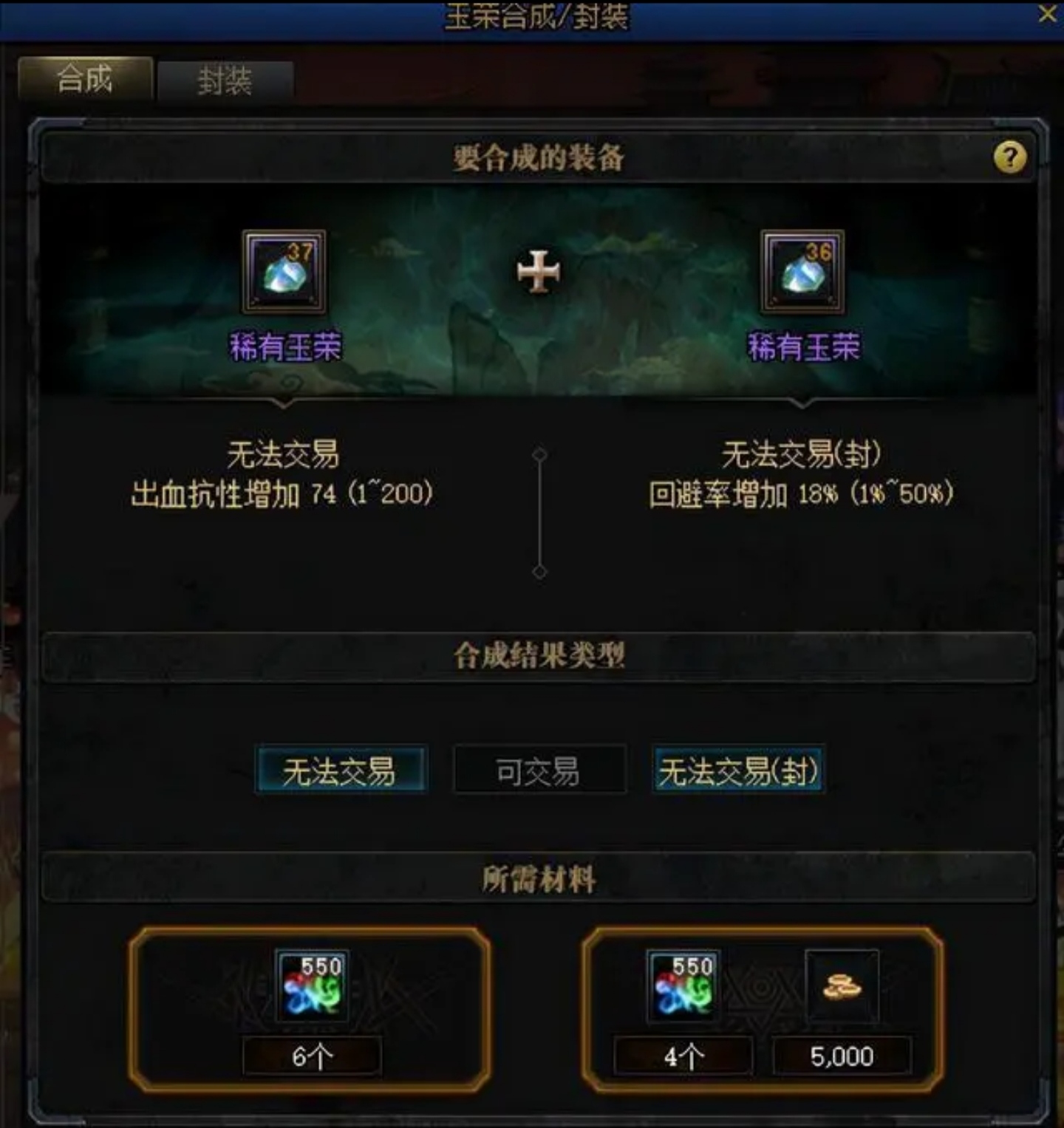1064x1128 pixels.
Task: Choose the 无法交易 result type option
Action: pos(341,770)
